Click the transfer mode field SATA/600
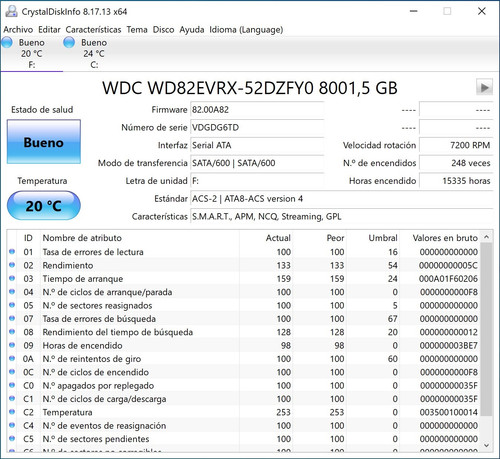 click(x=257, y=163)
